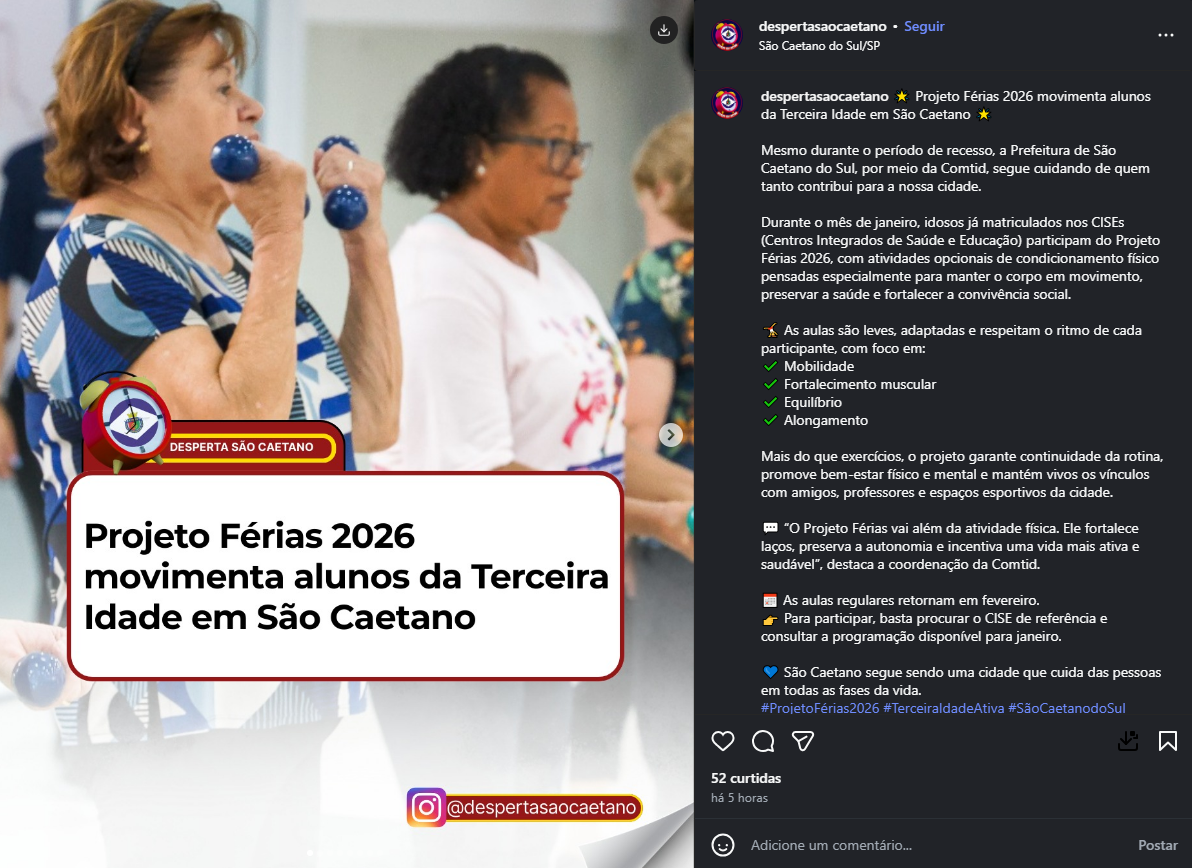This screenshot has height=868, width=1192.
Task: Open the emoji picker in the comment field
Action: 723,845
